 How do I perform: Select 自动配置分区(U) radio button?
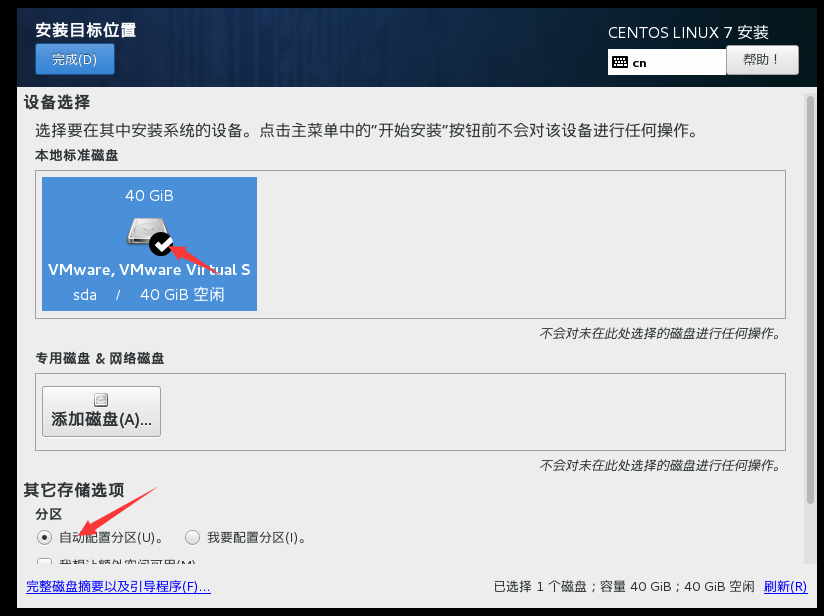(44, 538)
